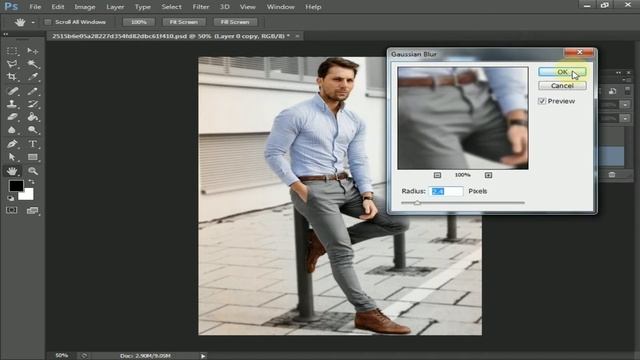Image resolution: width=640 pixels, height=360 pixels.
Task: Open the File menu
Action: (x=35, y=7)
